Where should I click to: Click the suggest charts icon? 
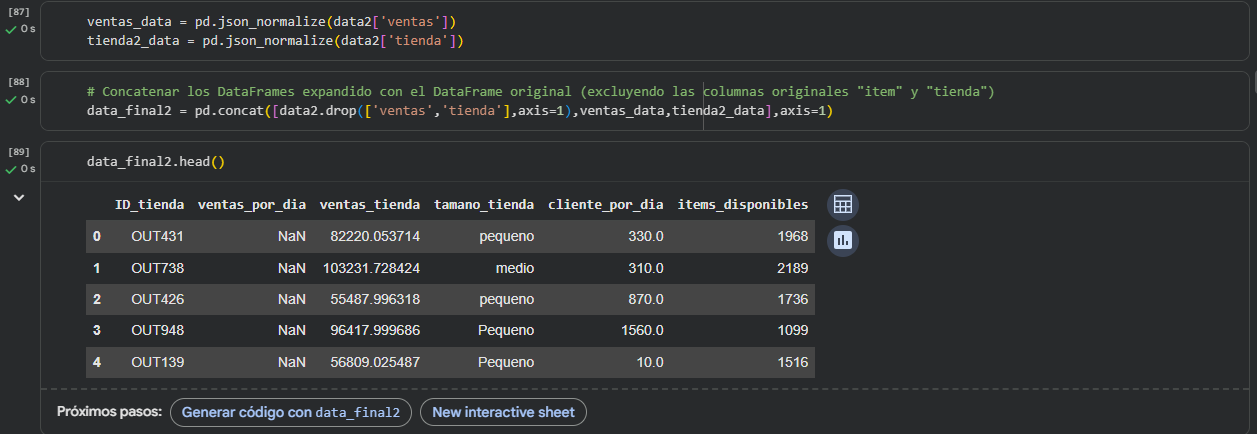842,240
